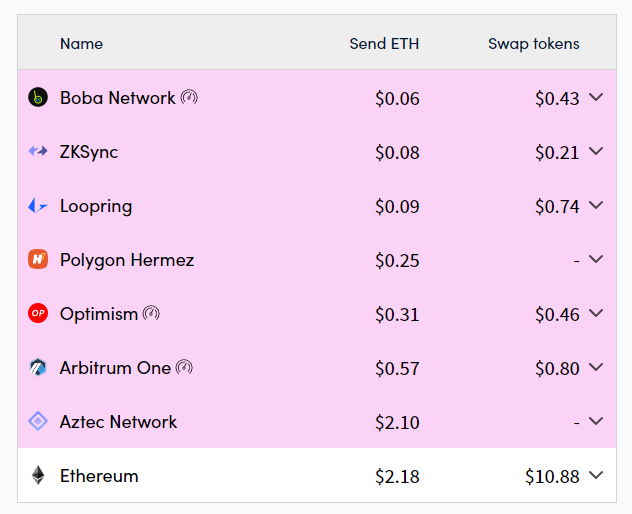Sort by the Swap tokens column header
The height and width of the screenshot is (514, 632).
[534, 44]
